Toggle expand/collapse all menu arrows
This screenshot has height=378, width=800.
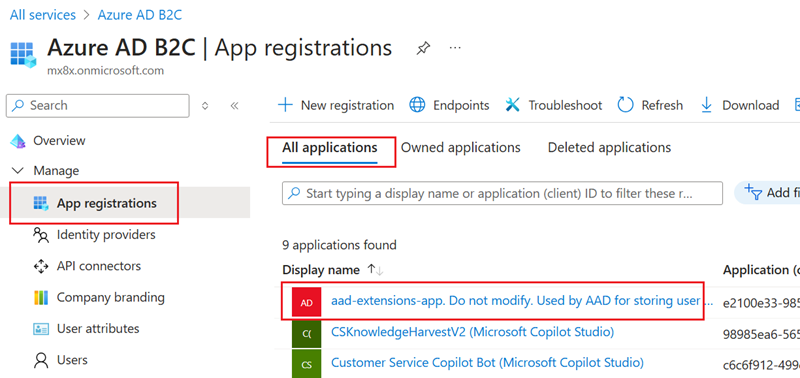tap(205, 106)
